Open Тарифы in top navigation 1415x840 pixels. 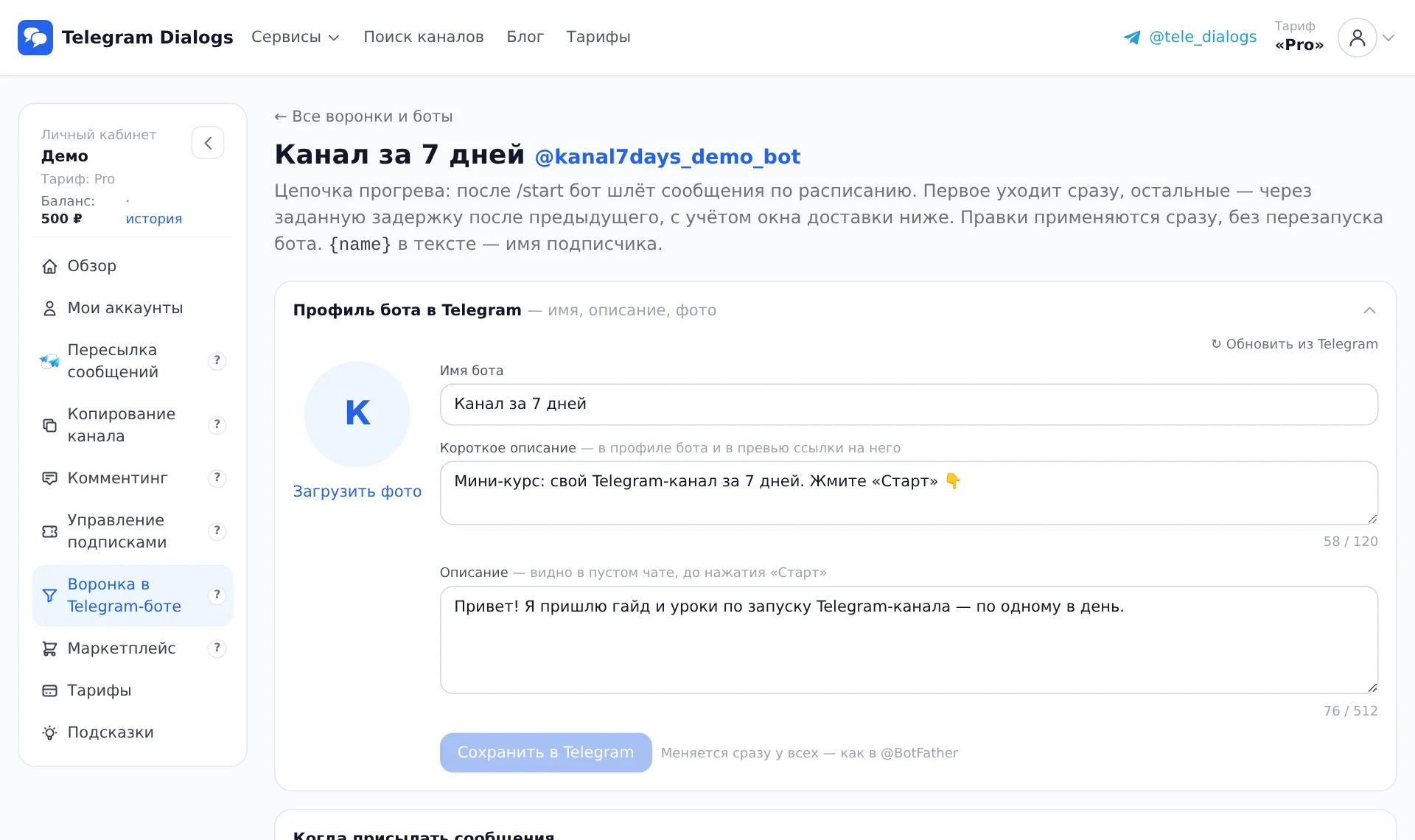tap(598, 37)
